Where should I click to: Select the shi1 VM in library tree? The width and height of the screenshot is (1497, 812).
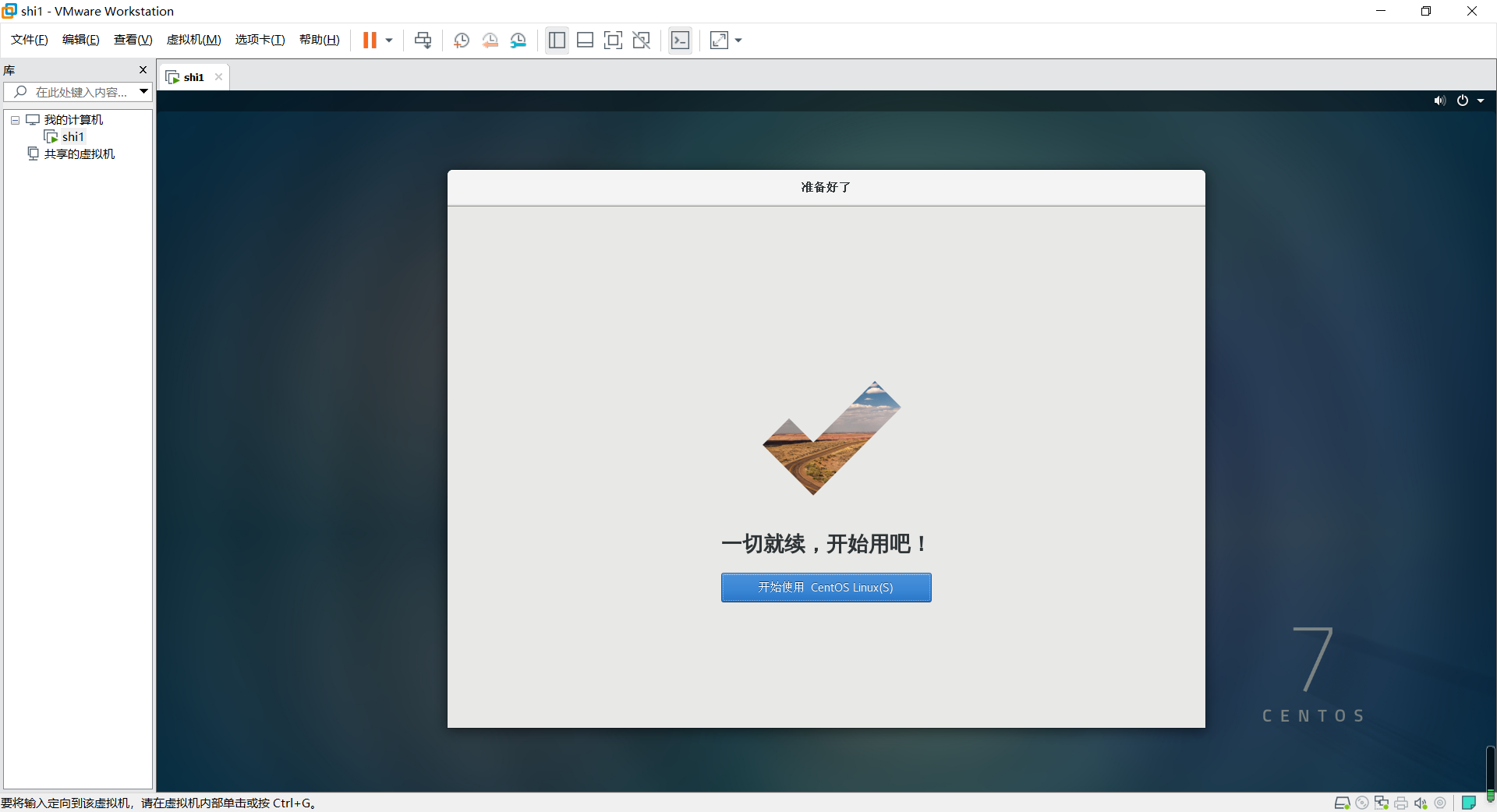tap(73, 137)
